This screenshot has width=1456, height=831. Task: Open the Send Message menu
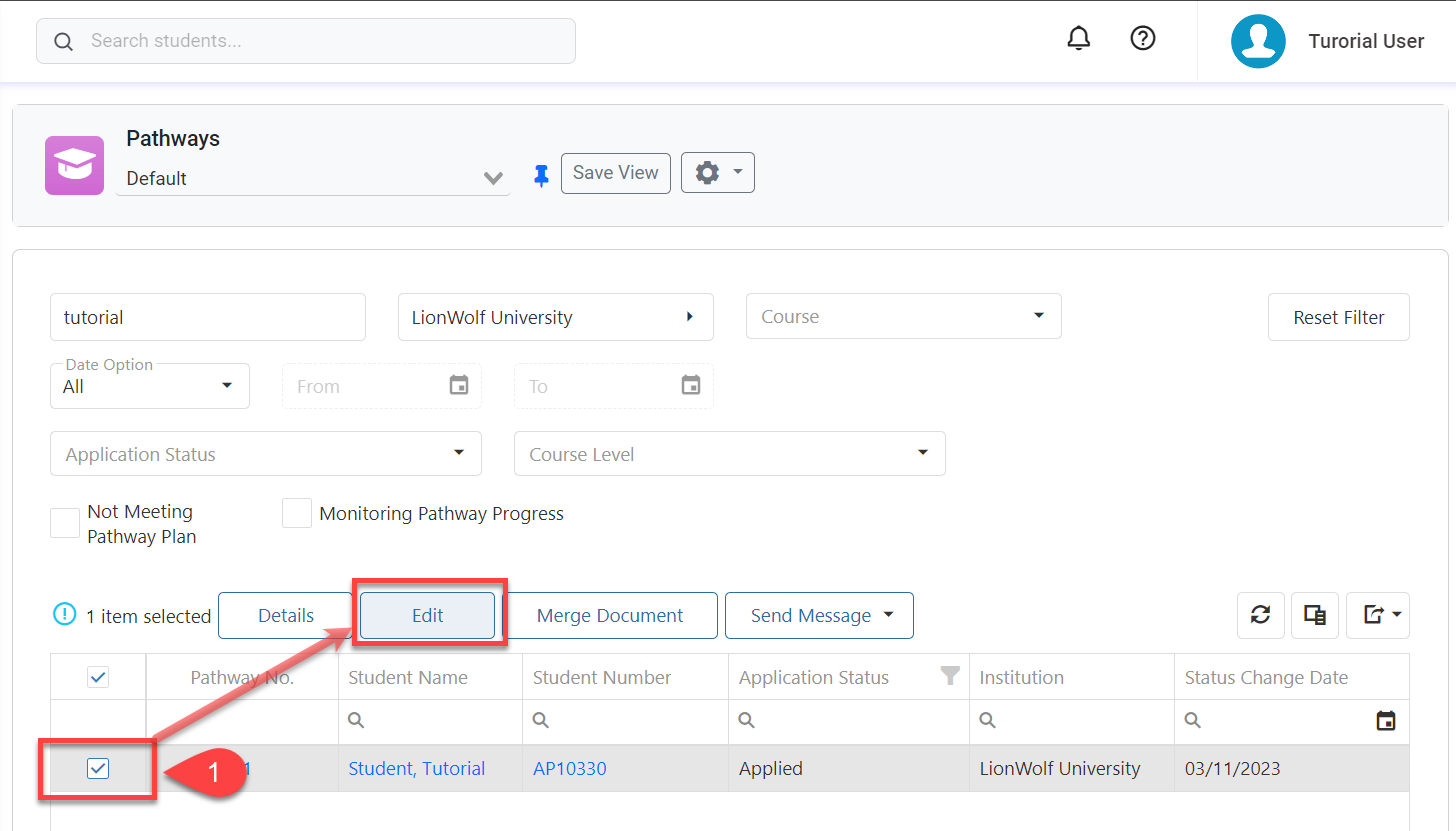[x=819, y=616]
